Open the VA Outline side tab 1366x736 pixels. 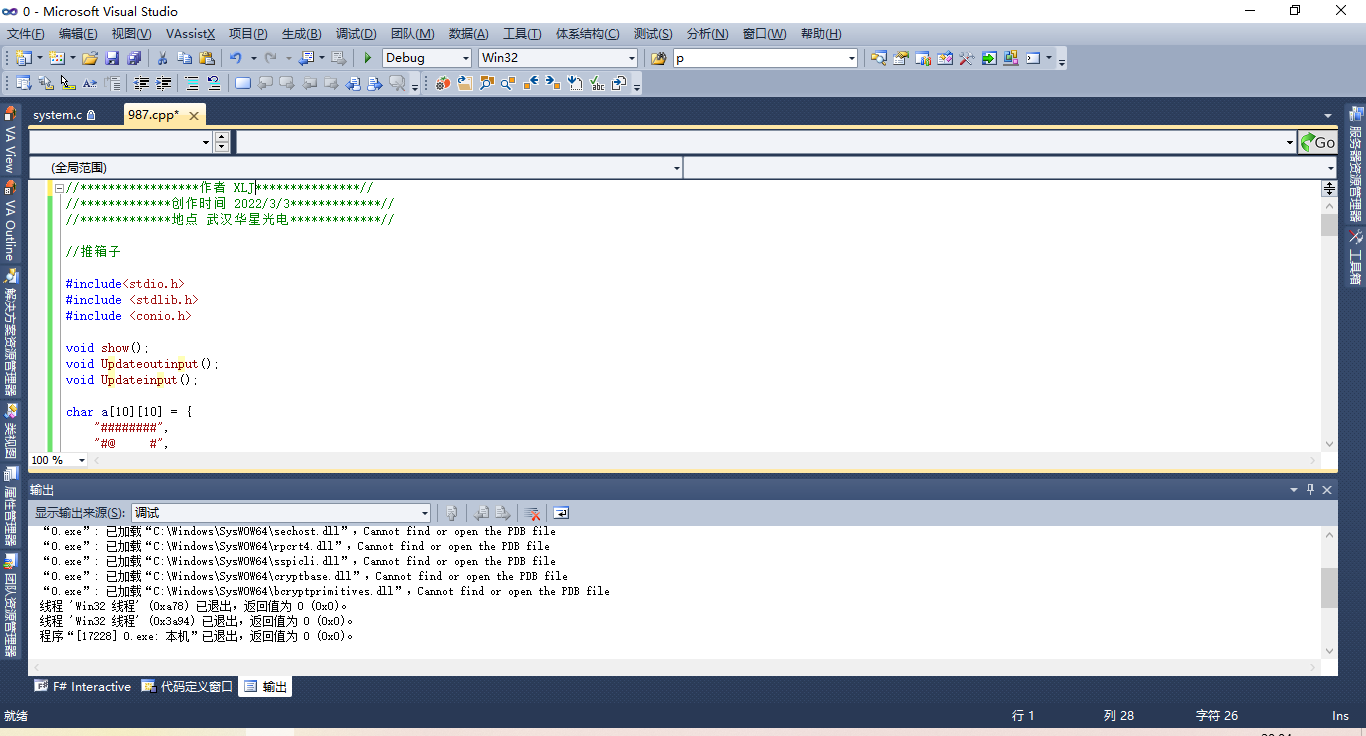click(x=10, y=222)
